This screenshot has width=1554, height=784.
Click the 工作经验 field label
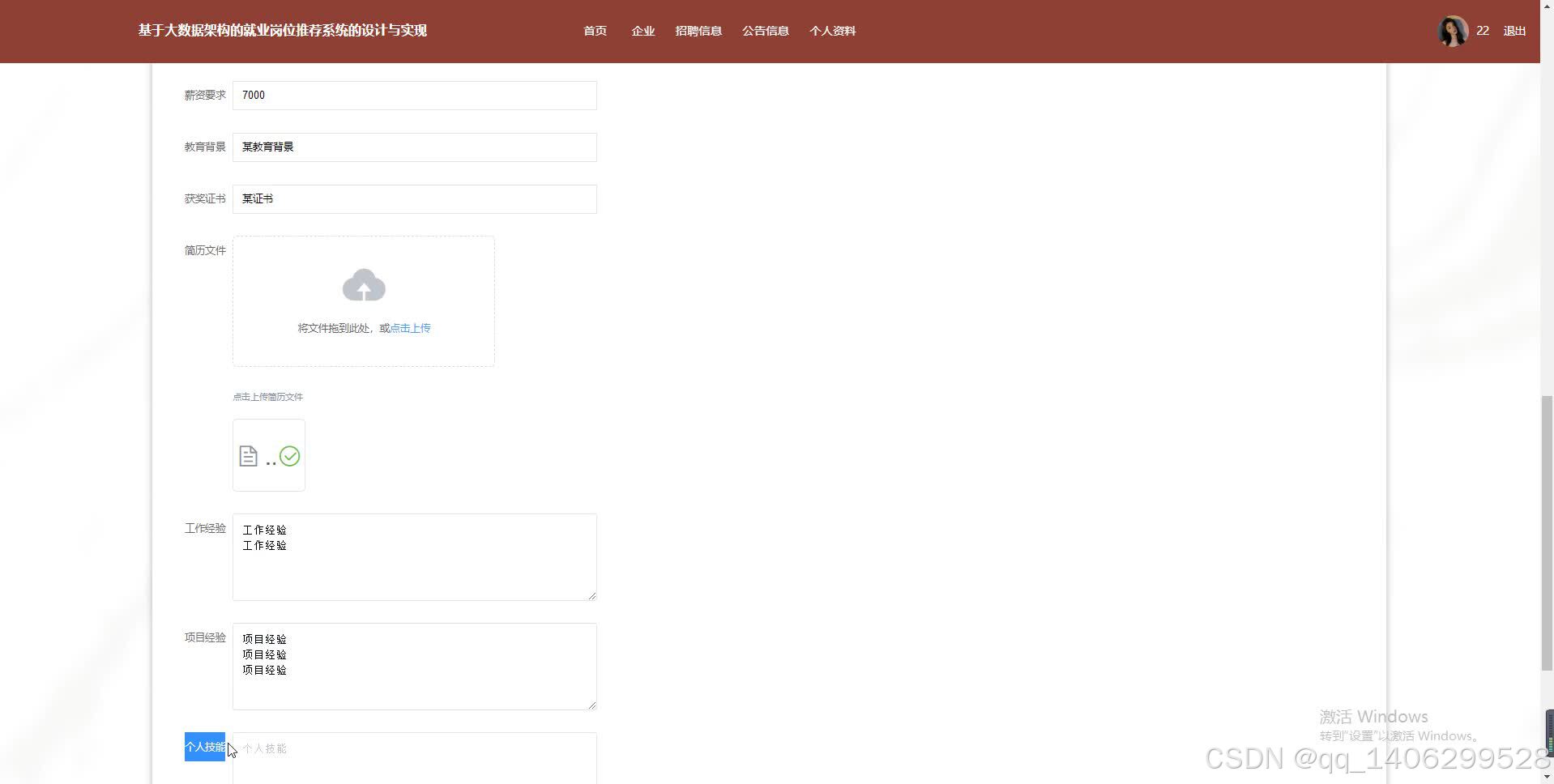pos(205,528)
